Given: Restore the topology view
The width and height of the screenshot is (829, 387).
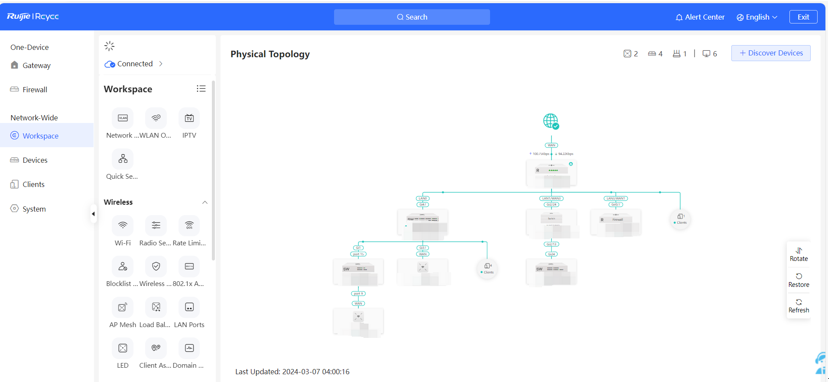Looking at the screenshot, I should pyautogui.click(x=798, y=280).
